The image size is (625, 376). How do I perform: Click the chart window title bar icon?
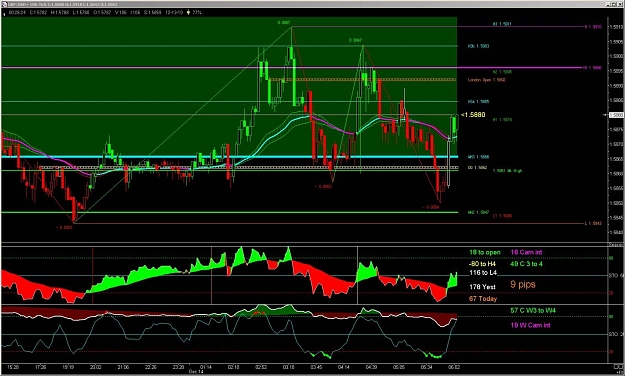(x=4, y=4)
